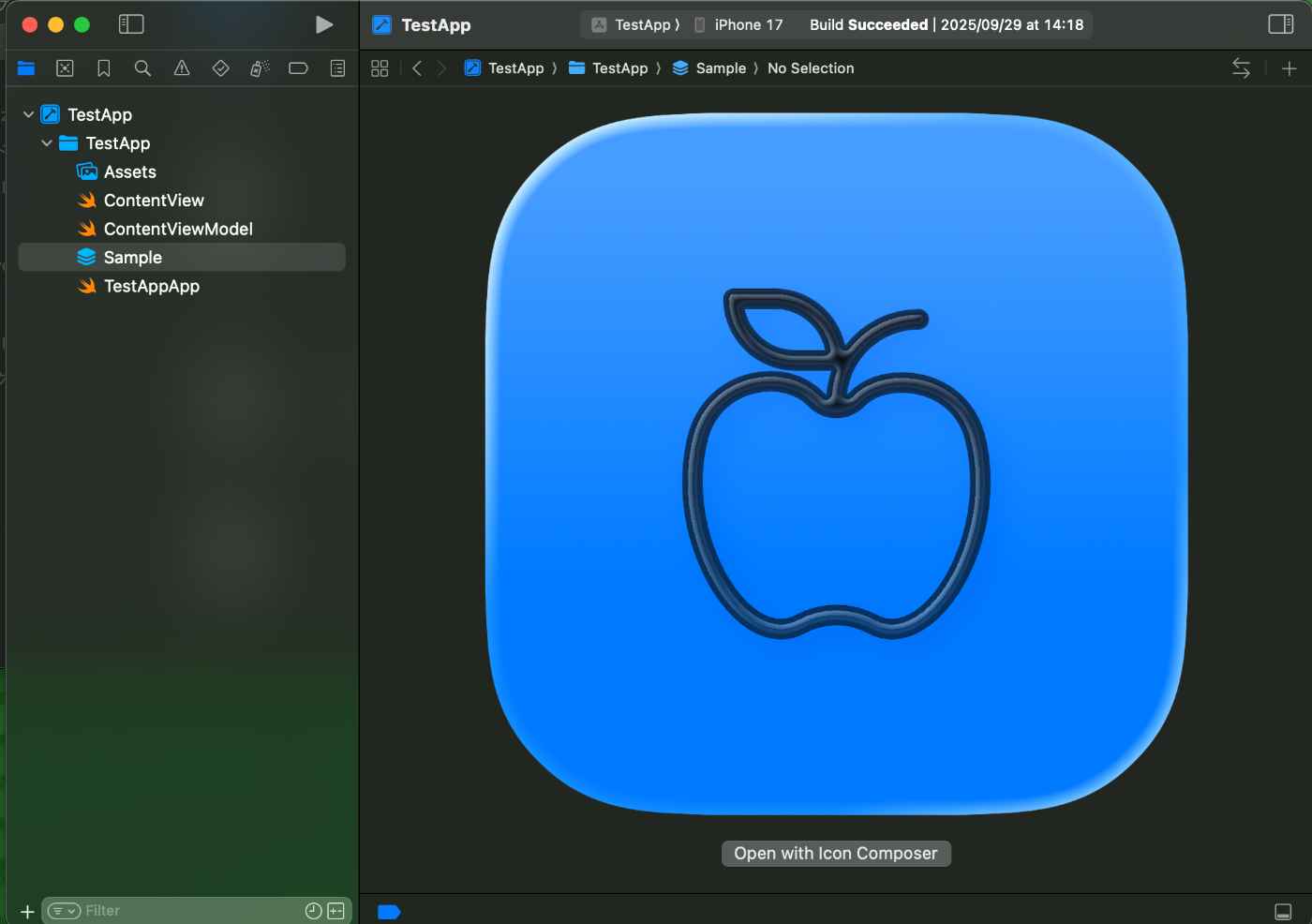
Task: Select the Assets catalog
Action: tap(130, 172)
